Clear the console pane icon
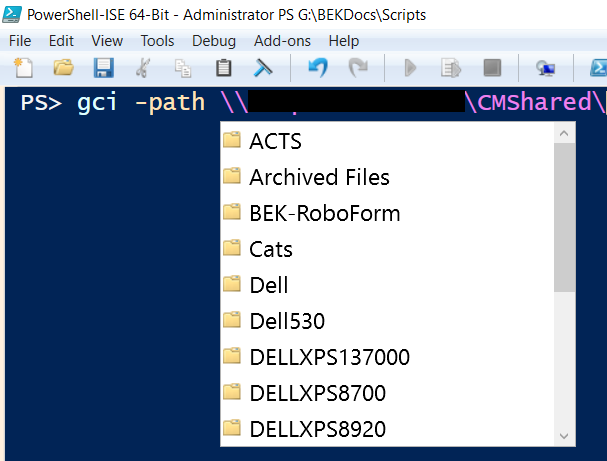607x461 pixels. (x=264, y=68)
